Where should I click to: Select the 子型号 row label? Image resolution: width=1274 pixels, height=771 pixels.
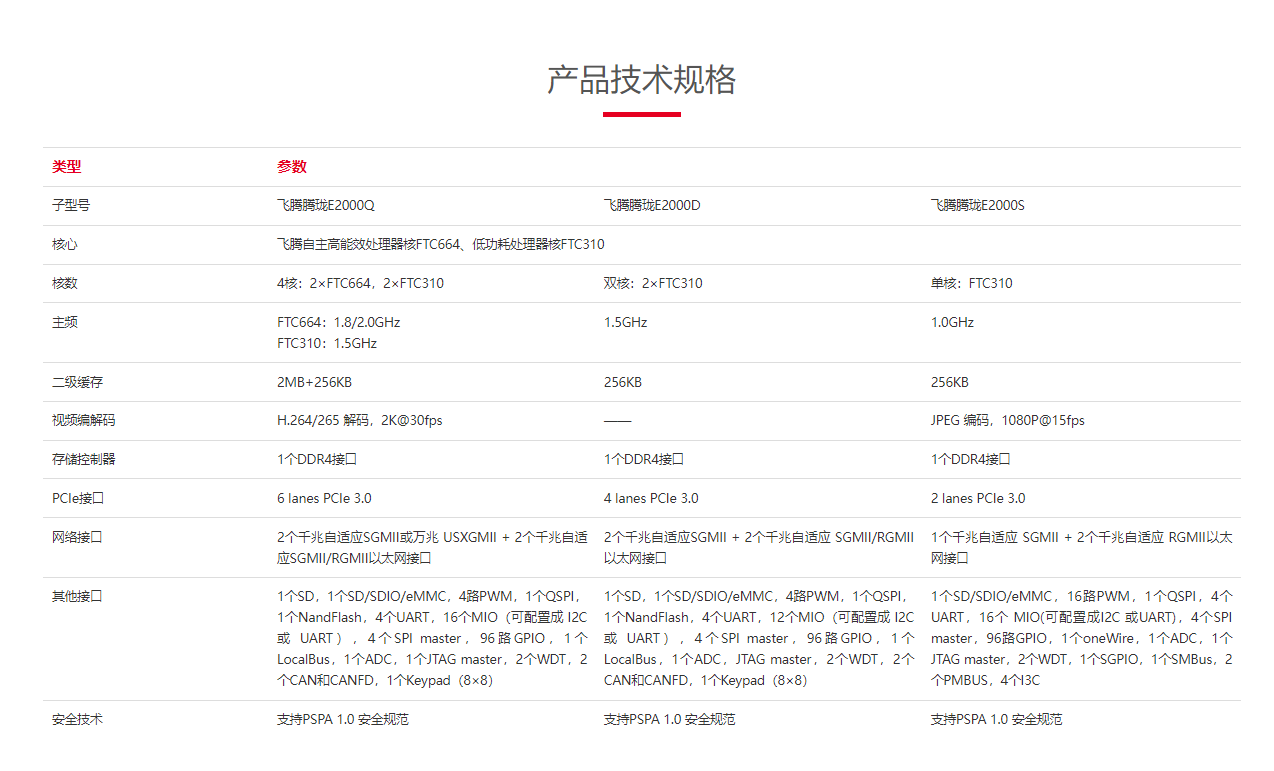[x=71, y=206]
